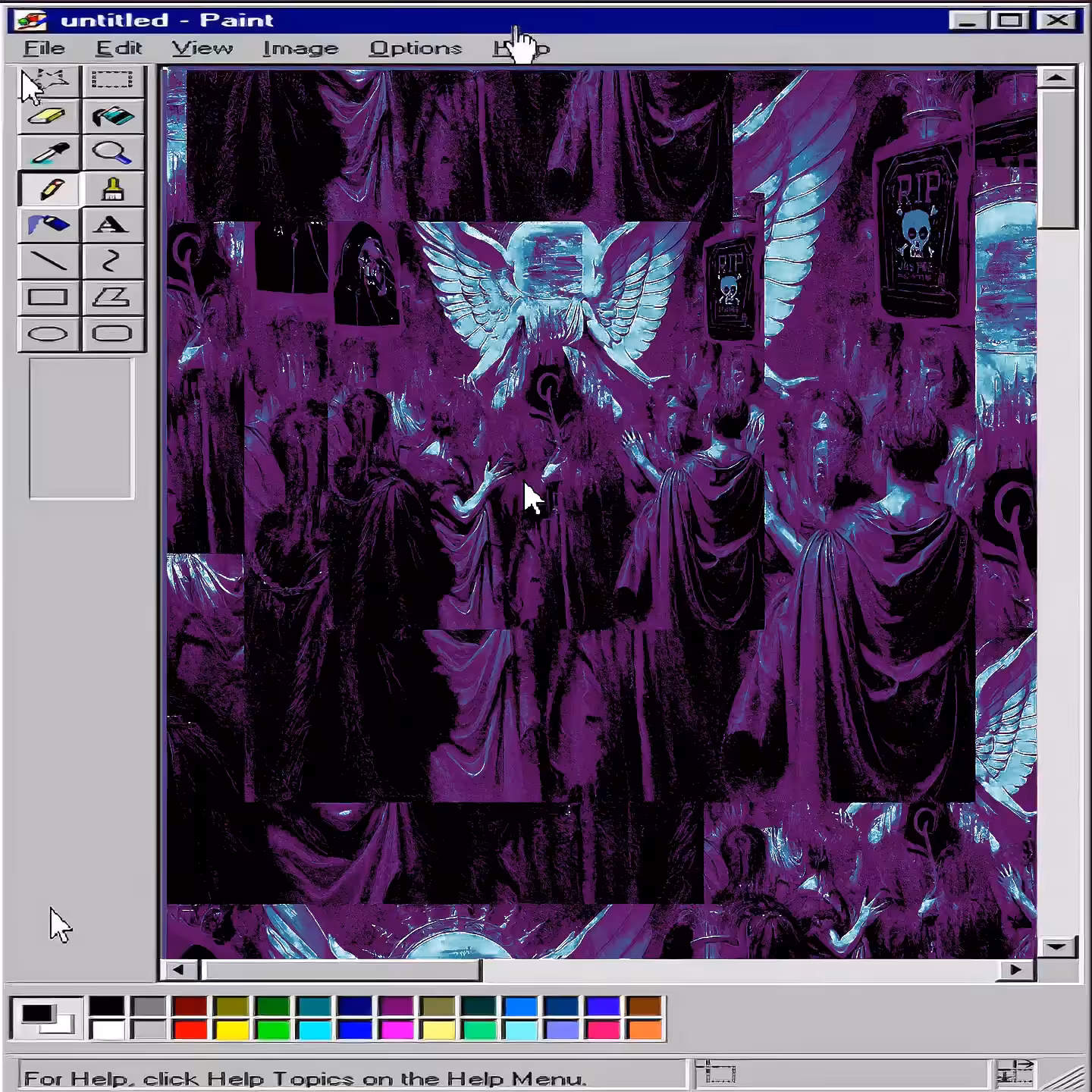
Task: Activate the Fill With Color bucket tool
Action: coord(112,117)
